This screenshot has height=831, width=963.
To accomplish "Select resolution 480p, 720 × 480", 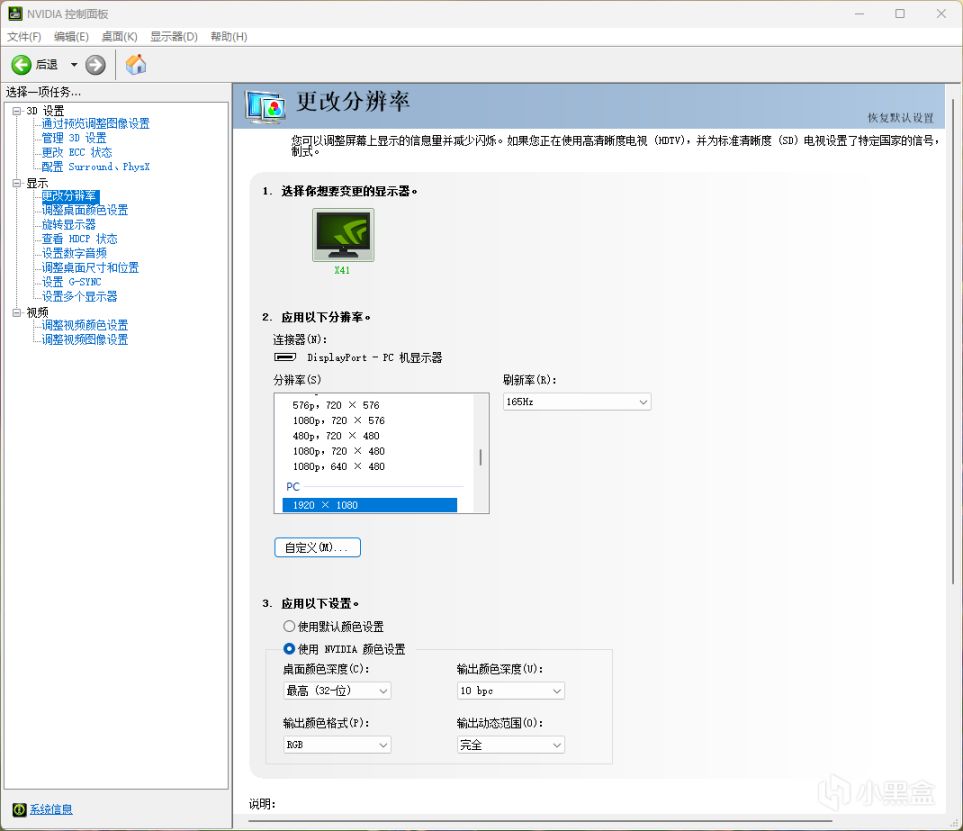I will 336,436.
